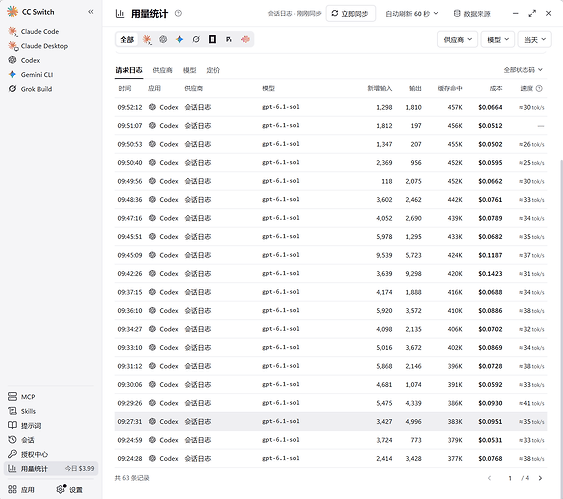The height and width of the screenshot is (499, 563).
Task: Filter usage by Codex icon in filter bar
Action: pyautogui.click(x=163, y=39)
